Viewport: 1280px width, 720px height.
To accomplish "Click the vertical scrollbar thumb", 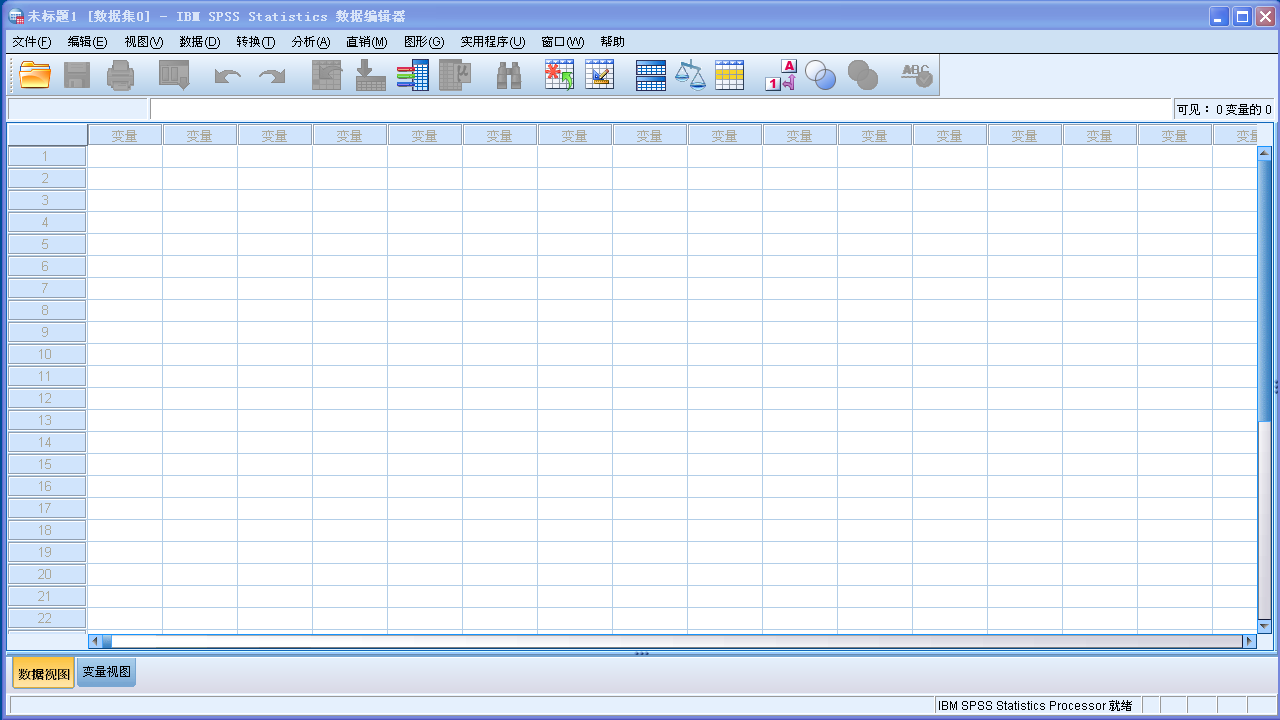I will (x=1264, y=291).
